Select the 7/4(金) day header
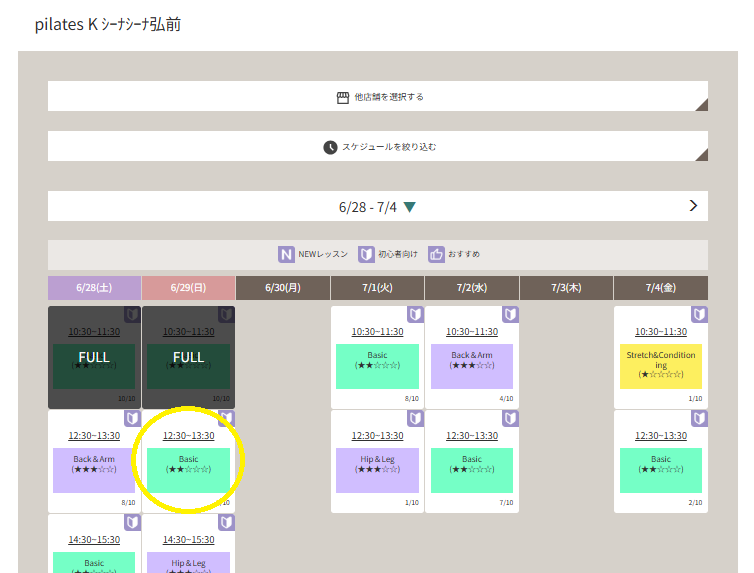754x573 pixels. pyautogui.click(x=661, y=288)
